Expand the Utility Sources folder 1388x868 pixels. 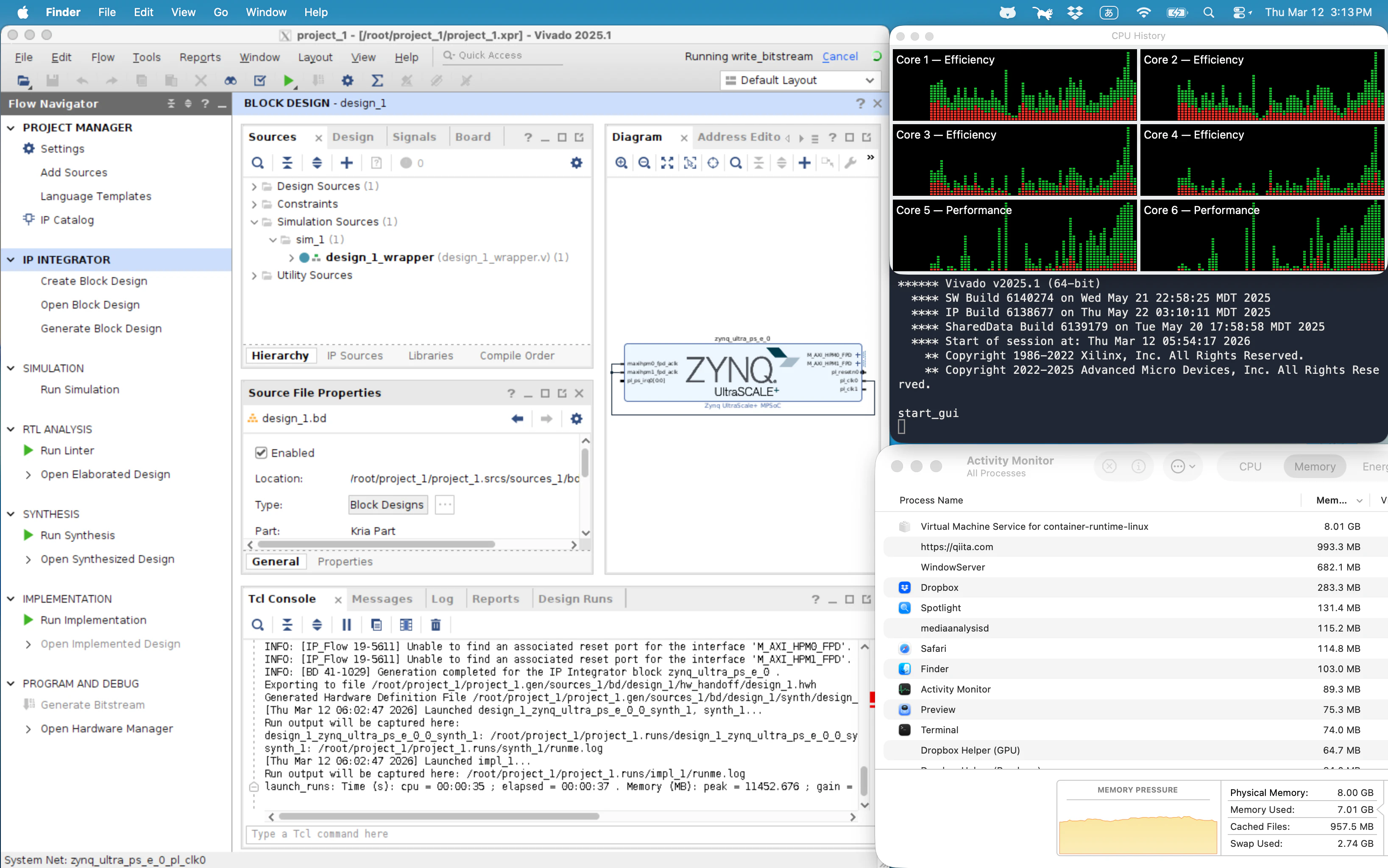point(254,275)
